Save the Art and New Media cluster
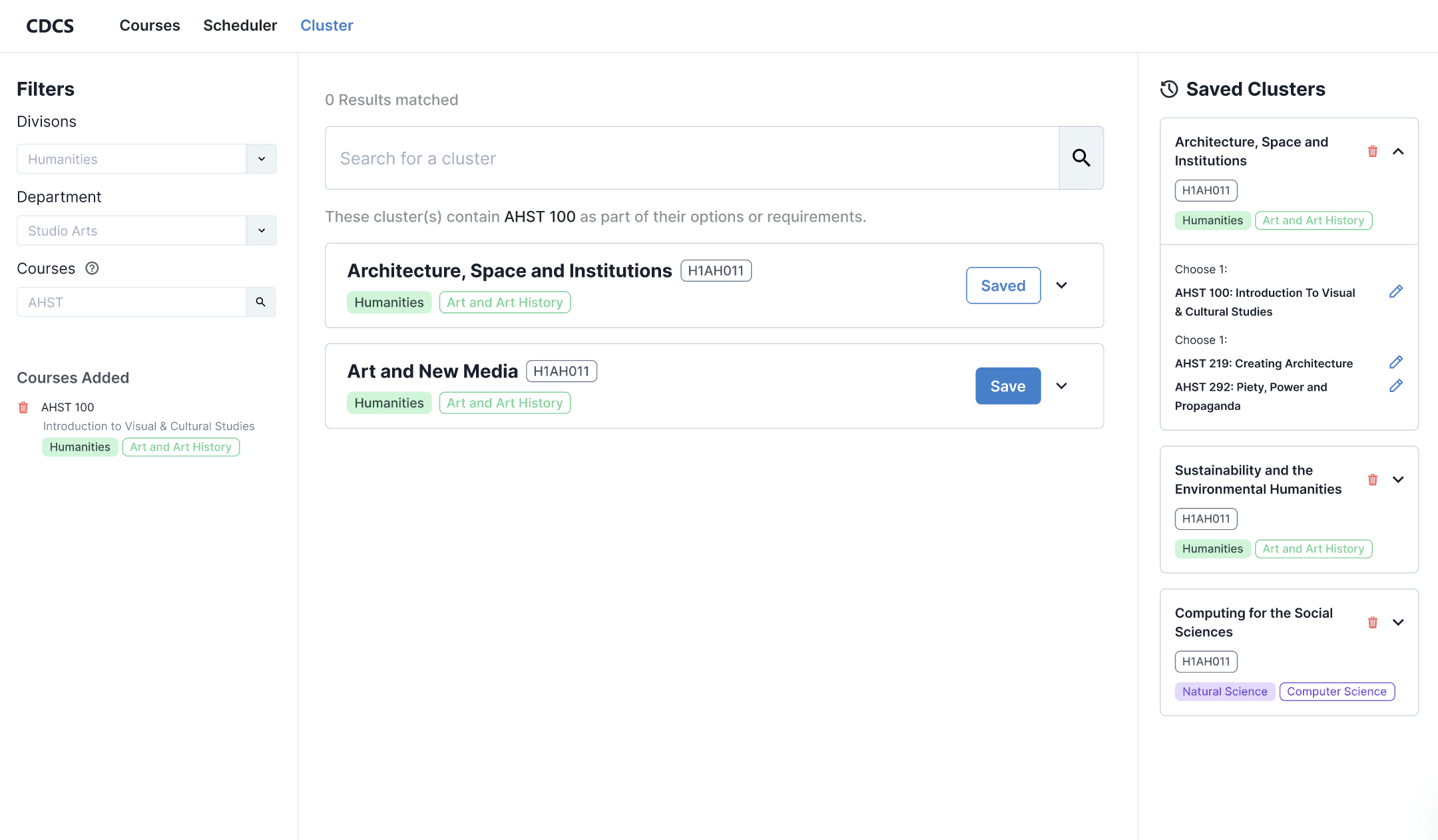This screenshot has width=1438, height=840. (x=1007, y=386)
